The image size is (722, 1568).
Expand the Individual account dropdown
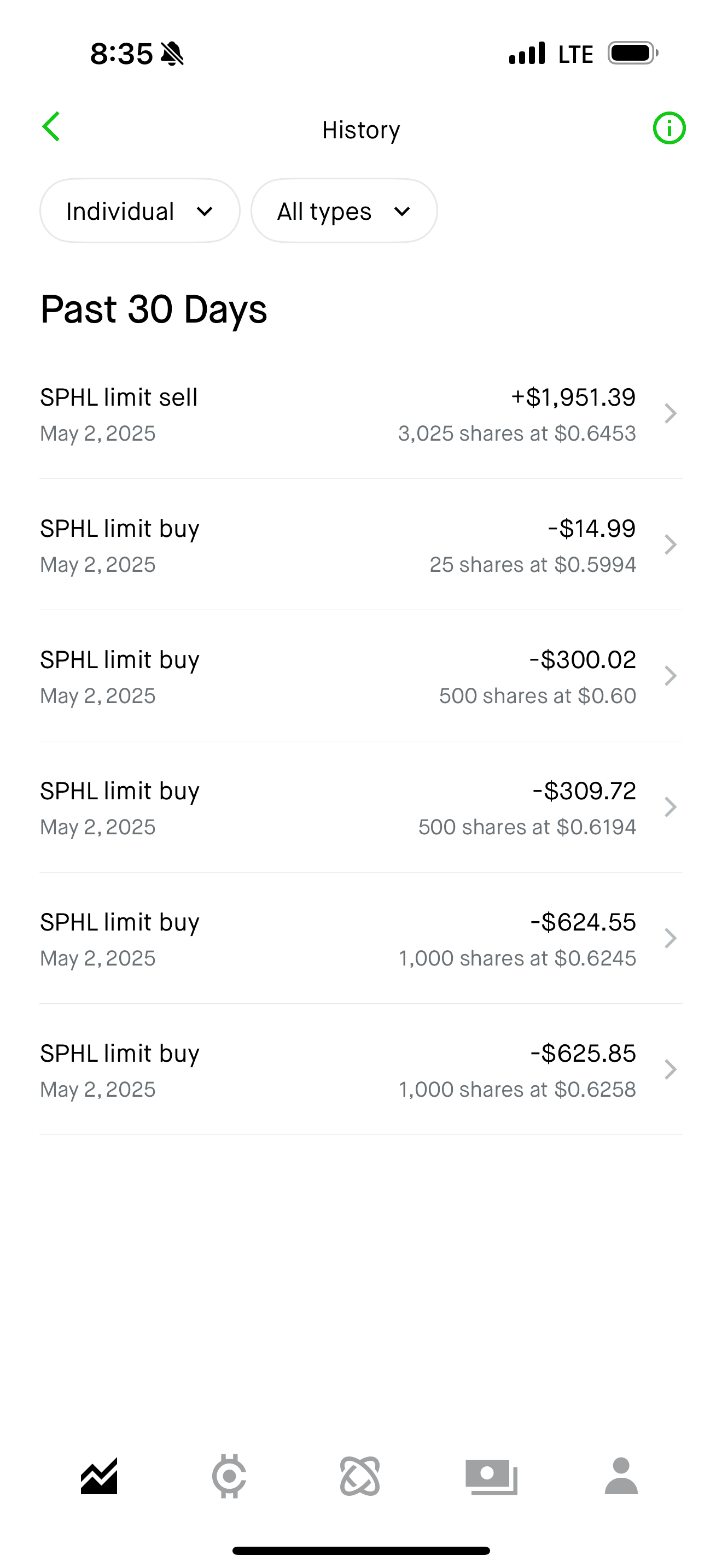[140, 210]
